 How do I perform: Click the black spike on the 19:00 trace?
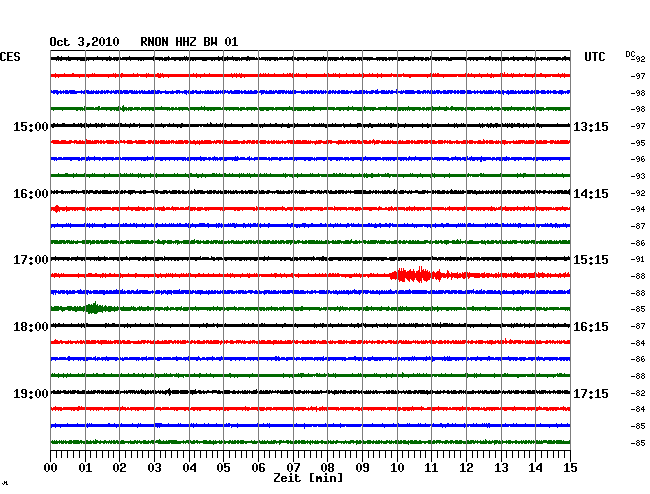click(169, 392)
